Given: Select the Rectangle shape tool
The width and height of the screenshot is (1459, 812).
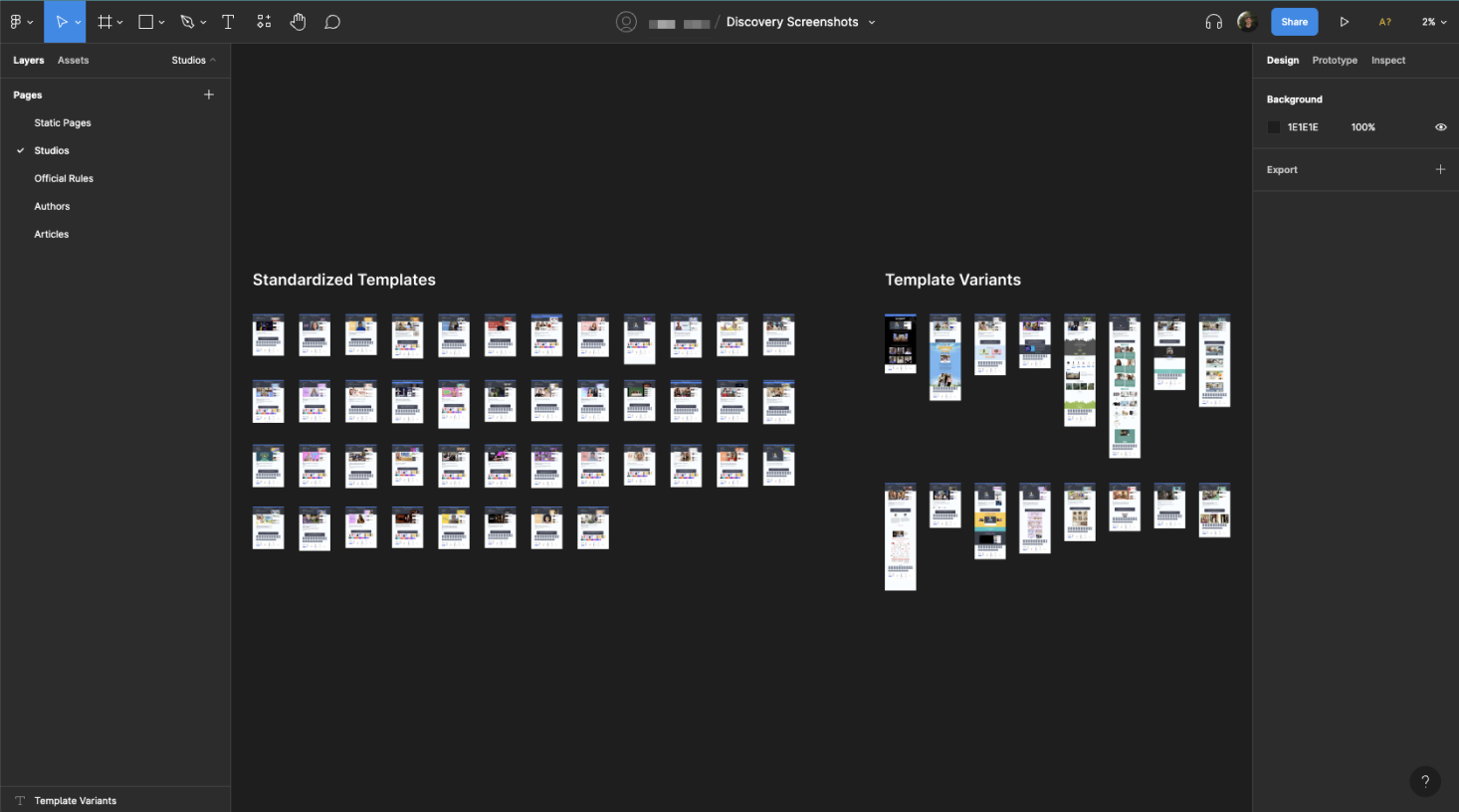Looking at the screenshot, I should [146, 22].
